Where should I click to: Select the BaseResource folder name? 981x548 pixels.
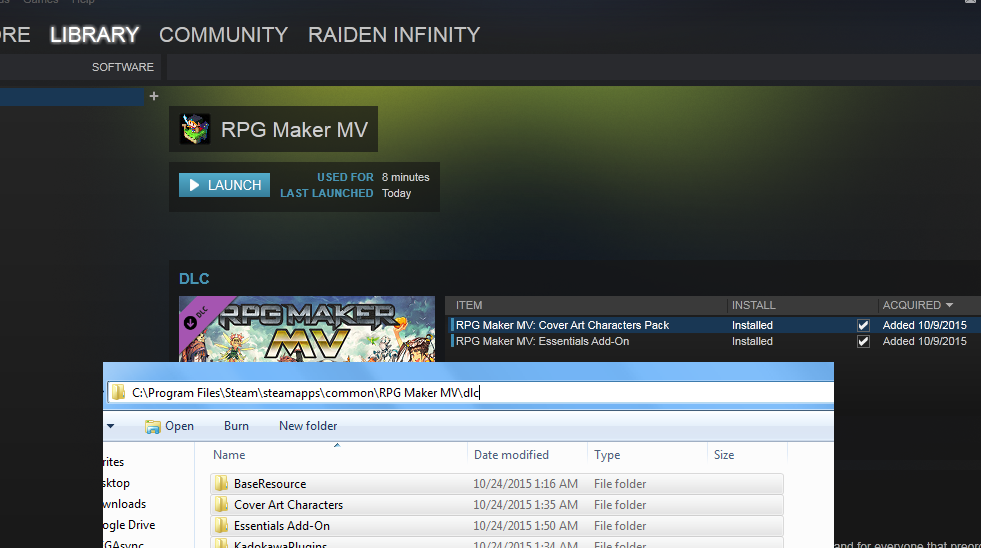tap(270, 484)
